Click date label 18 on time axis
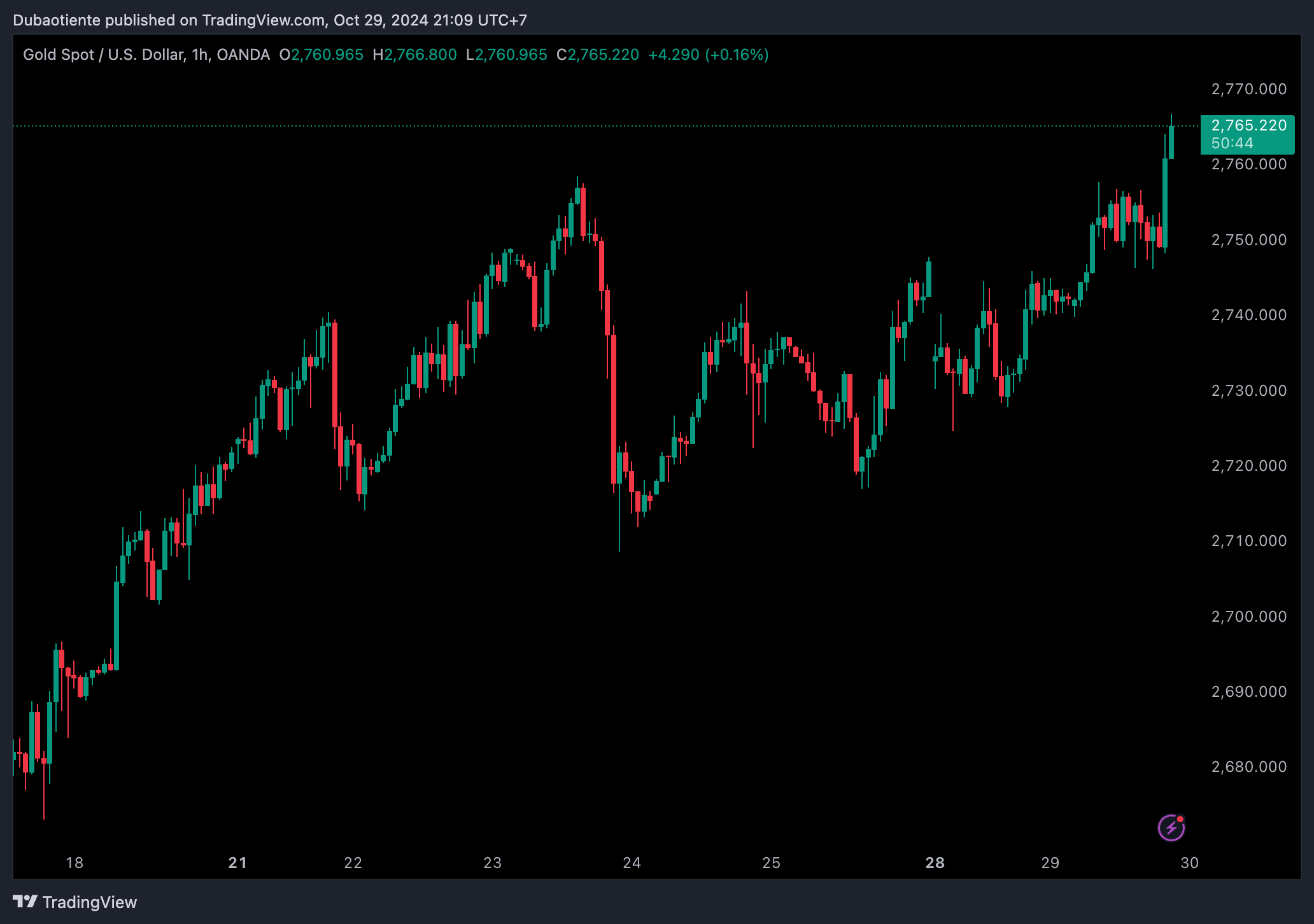This screenshot has width=1314, height=924. (74, 863)
